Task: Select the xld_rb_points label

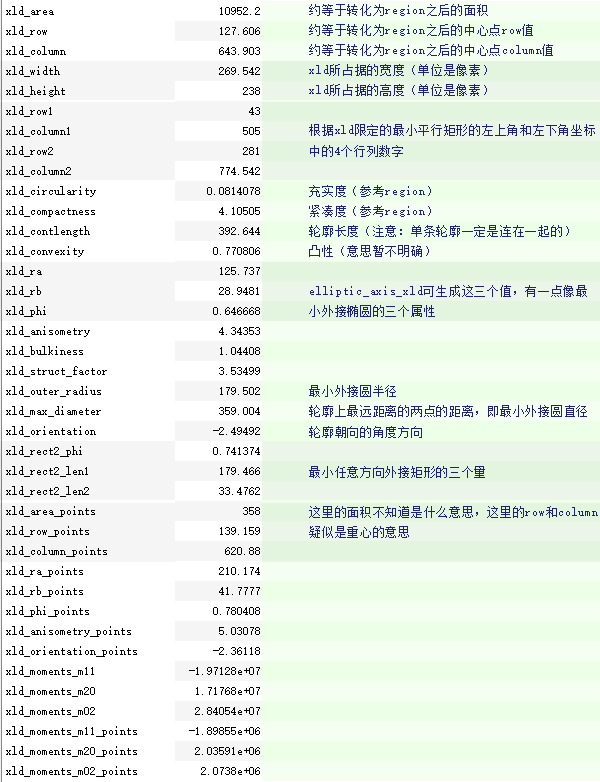Action: 44,591
